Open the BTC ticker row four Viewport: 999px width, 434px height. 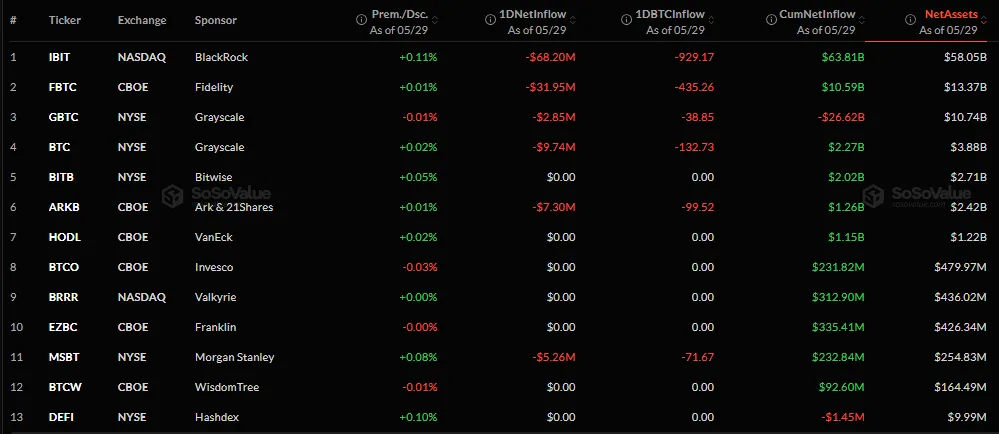pos(59,147)
